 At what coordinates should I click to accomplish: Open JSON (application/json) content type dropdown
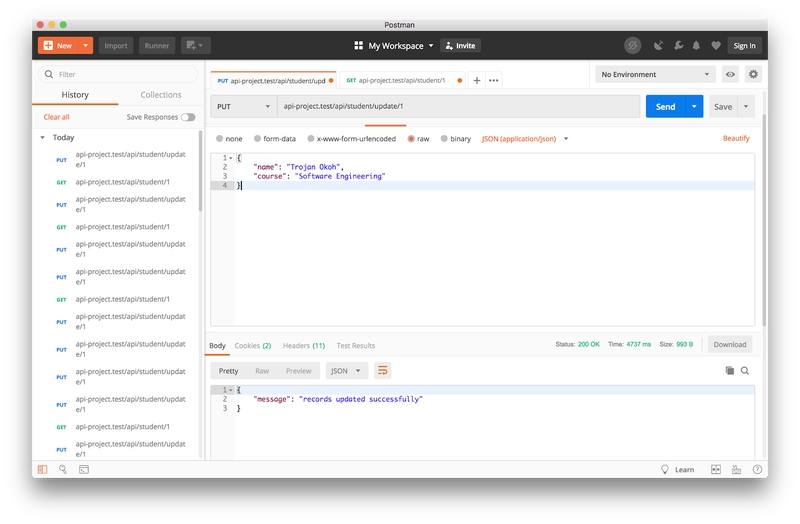[525, 139]
